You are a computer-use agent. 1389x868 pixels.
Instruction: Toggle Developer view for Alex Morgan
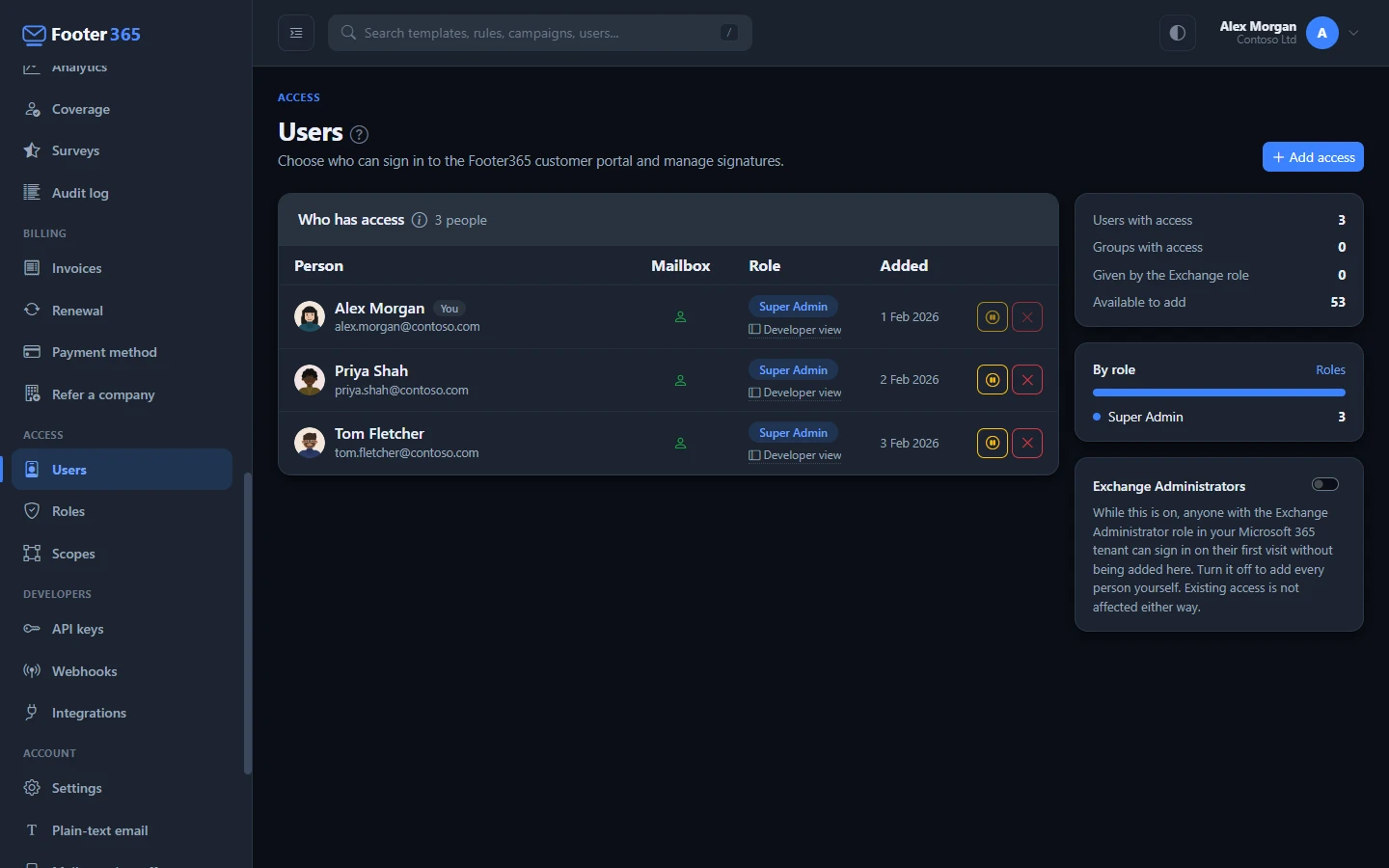[x=795, y=330]
